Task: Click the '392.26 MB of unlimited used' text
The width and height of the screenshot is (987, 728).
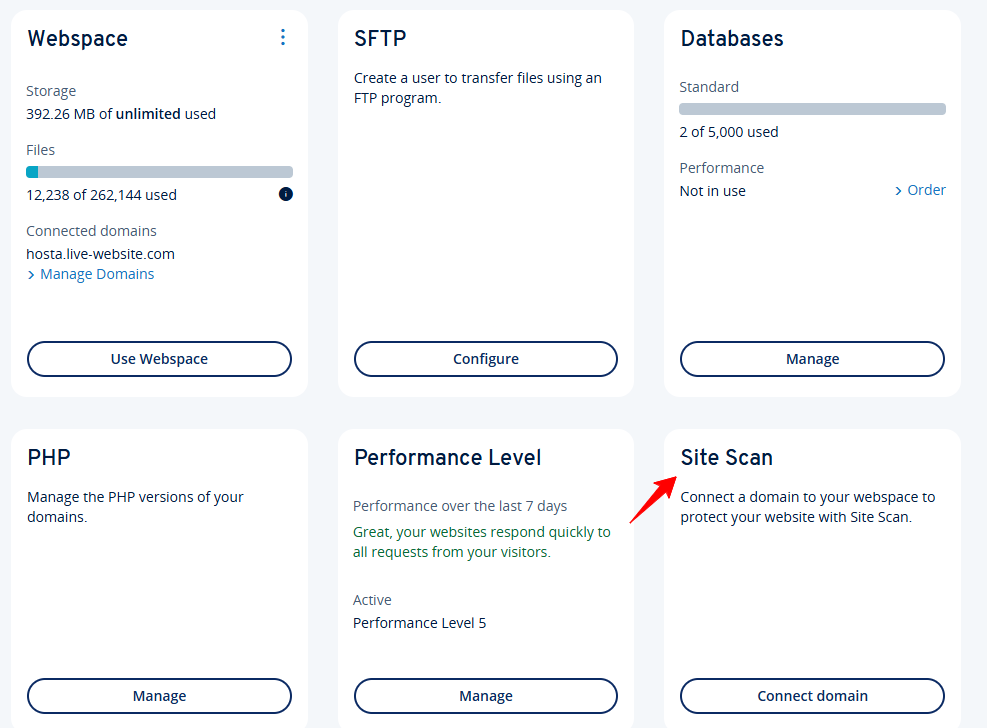Action: (121, 114)
